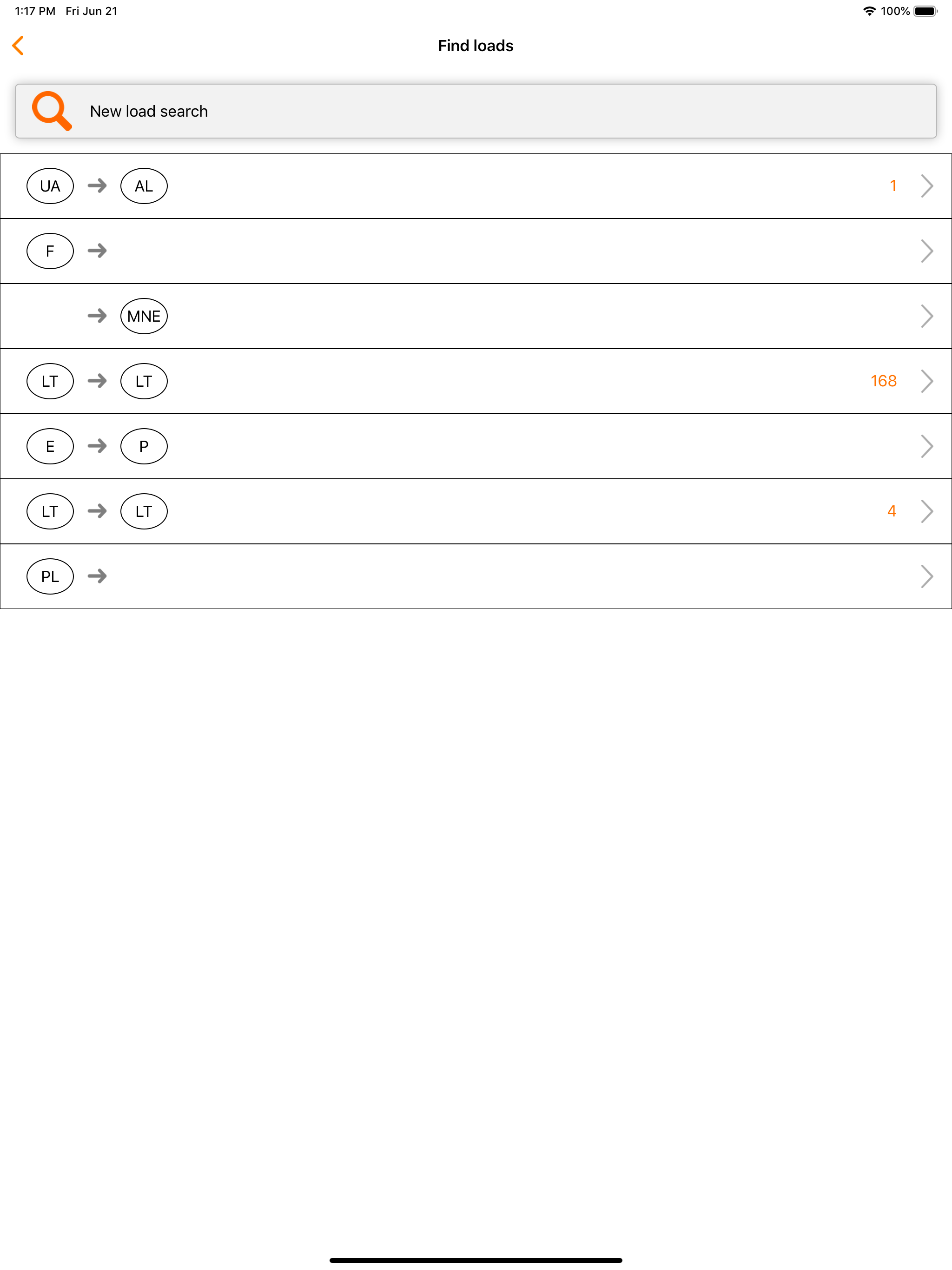Tap the MNE destination badge
The width and height of the screenshot is (952, 1270).
click(x=144, y=316)
